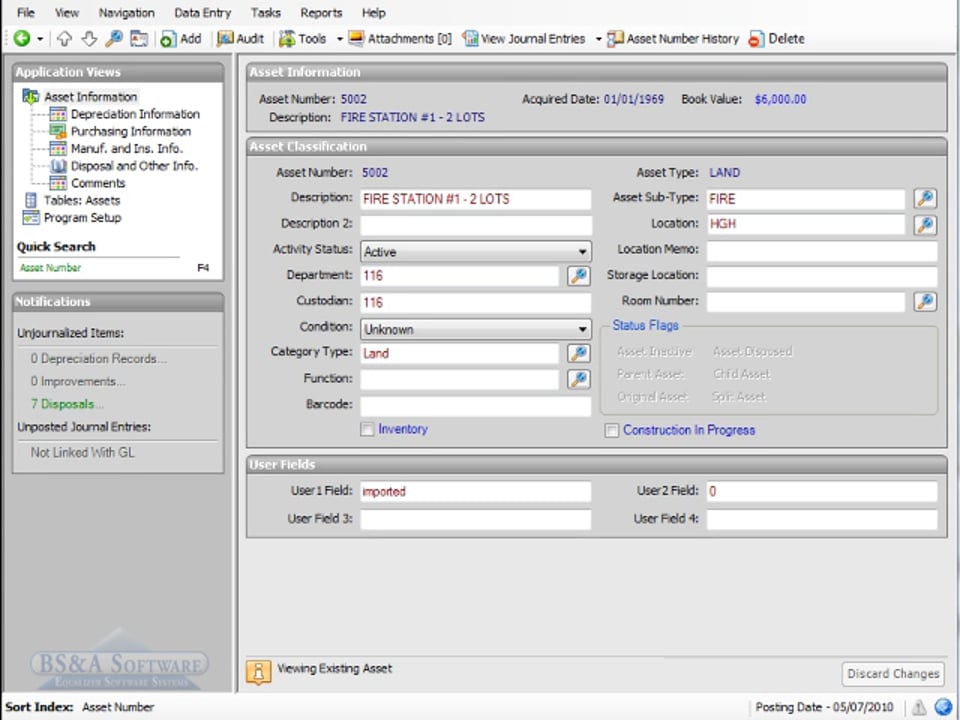Check the Construction In Progress box

(x=612, y=431)
